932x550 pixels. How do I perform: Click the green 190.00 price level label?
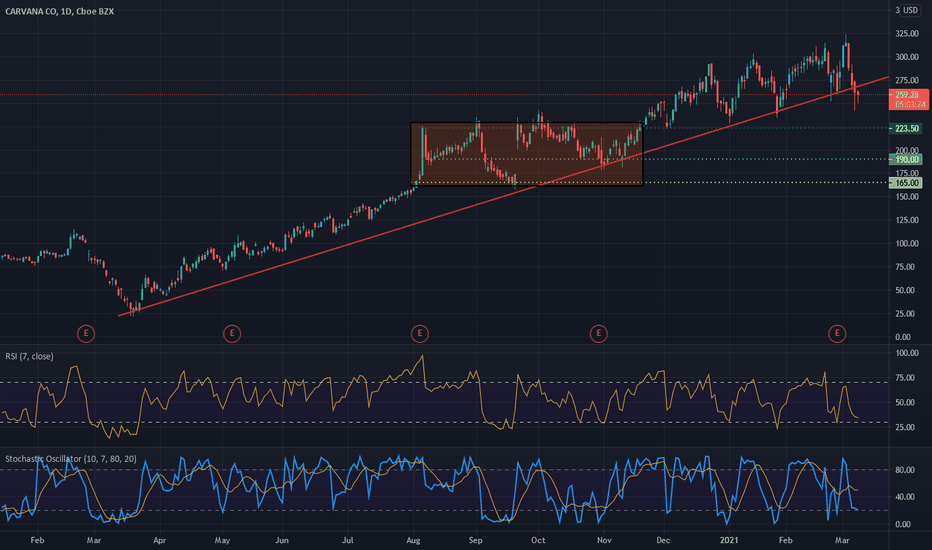pos(906,159)
